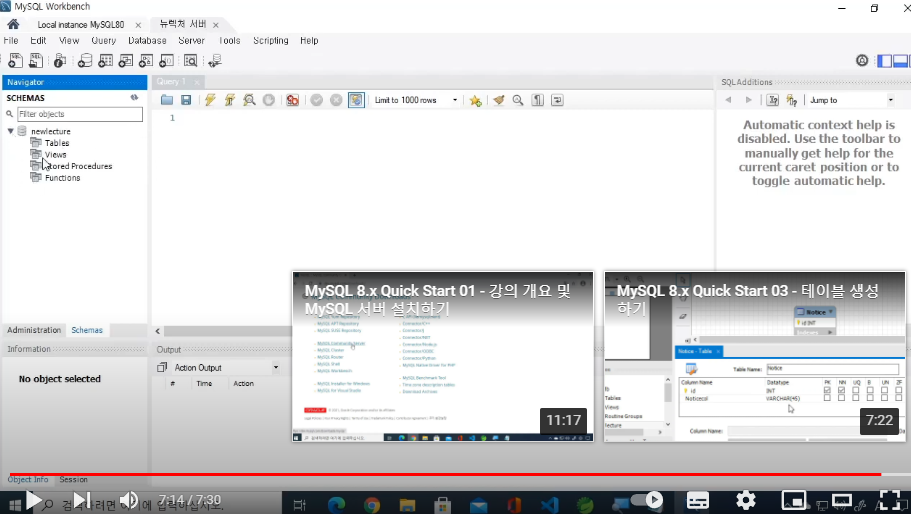Create a new view toolbar icon
Image resolution: width=911 pixels, height=514 pixels.
click(125, 60)
